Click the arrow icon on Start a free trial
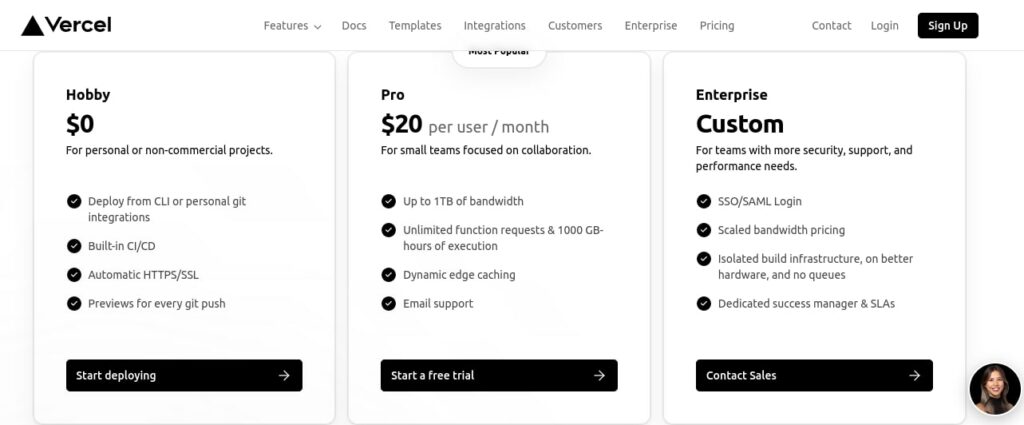 [x=599, y=376]
